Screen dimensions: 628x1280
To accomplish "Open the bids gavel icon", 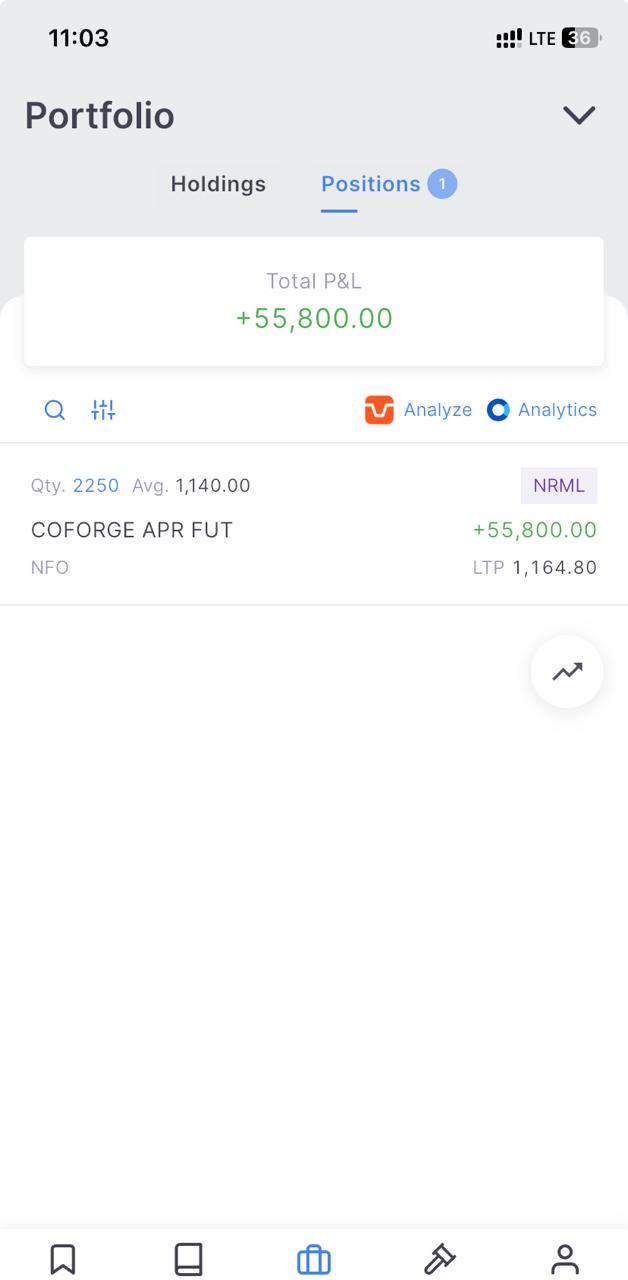I will point(439,1258).
